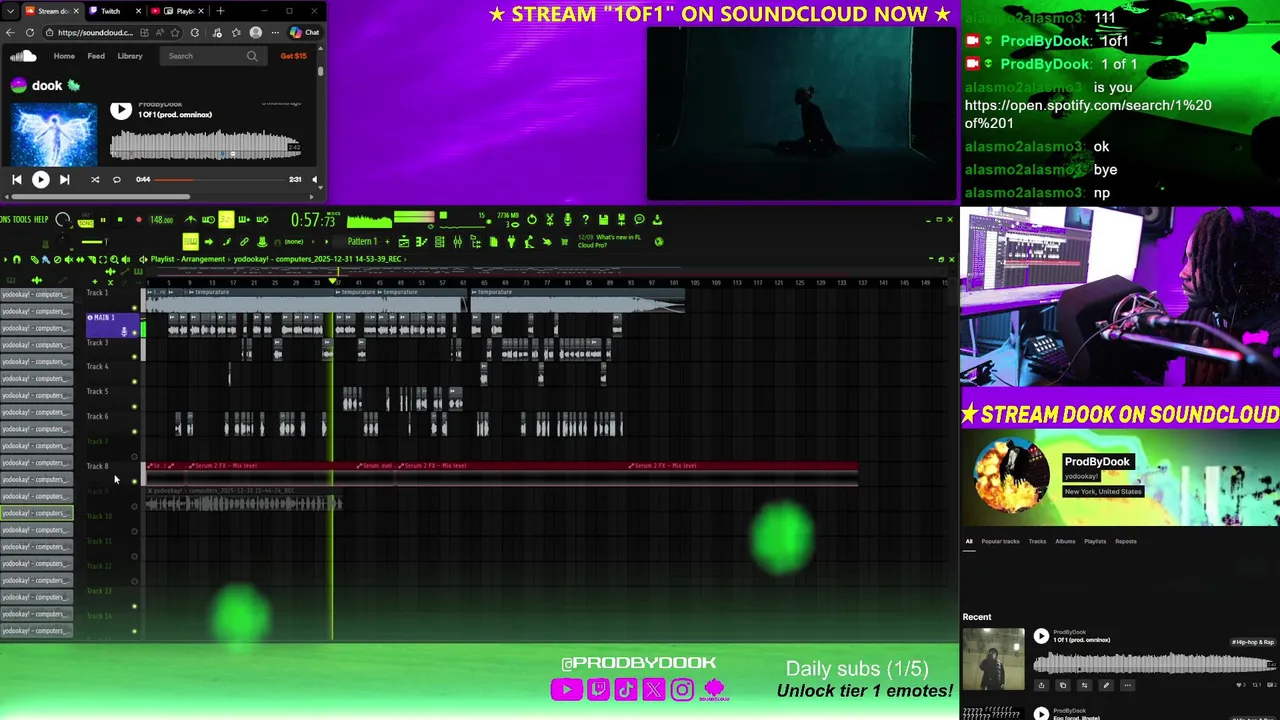This screenshot has height=720, width=1280.
Task: Open the Playlist - Arrangement breadcrumb menu
Action: pyautogui.click(x=188, y=259)
